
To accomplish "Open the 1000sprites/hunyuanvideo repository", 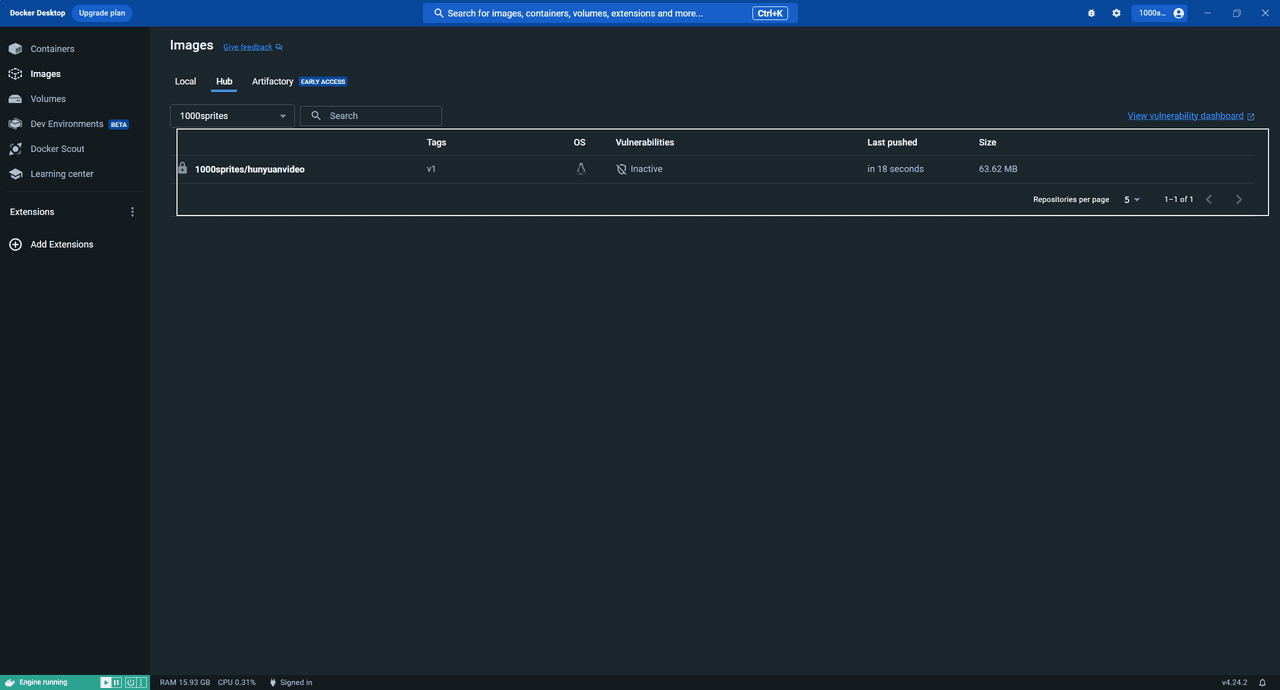I will click(x=250, y=169).
